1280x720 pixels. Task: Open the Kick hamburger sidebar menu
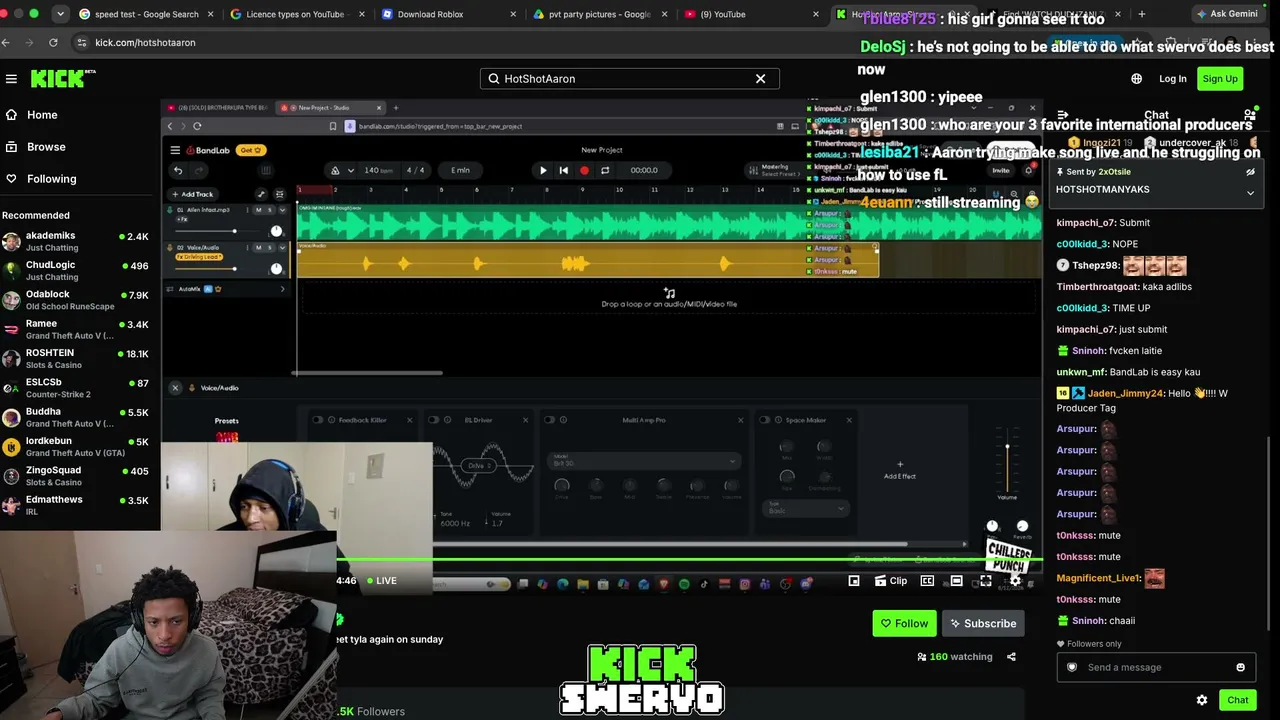click(11, 79)
